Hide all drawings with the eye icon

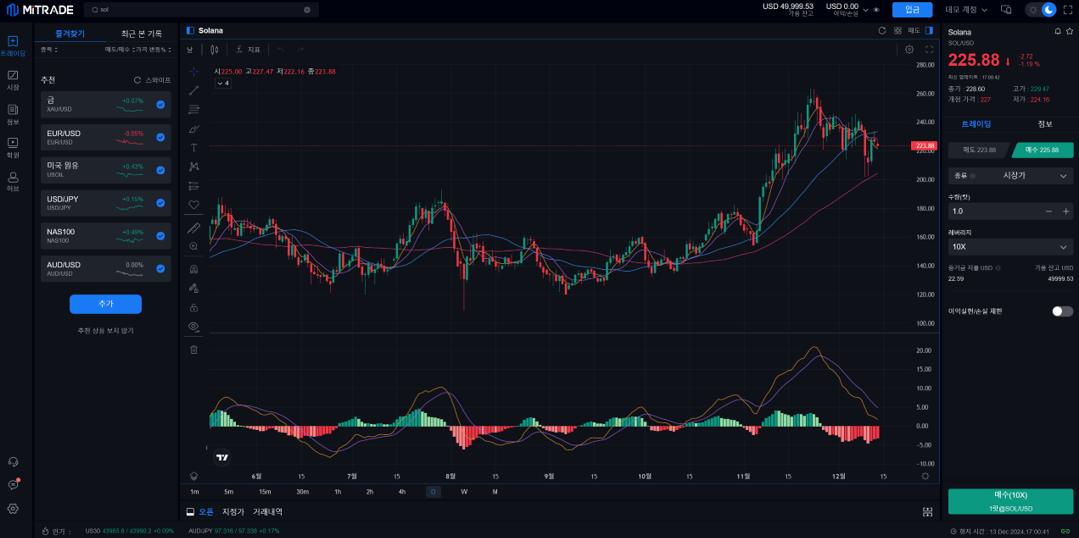coord(194,327)
